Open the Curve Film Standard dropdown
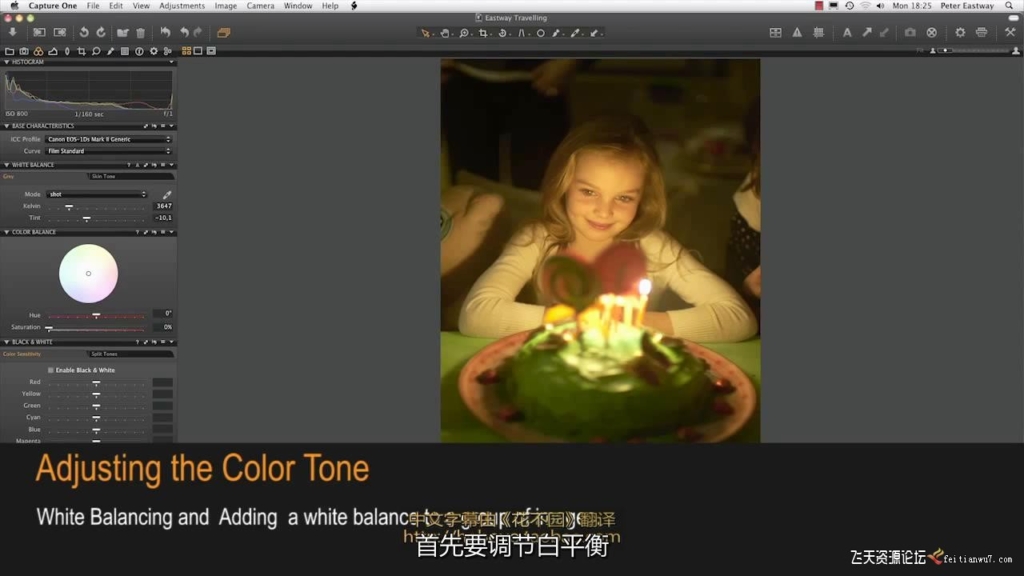 (108, 151)
